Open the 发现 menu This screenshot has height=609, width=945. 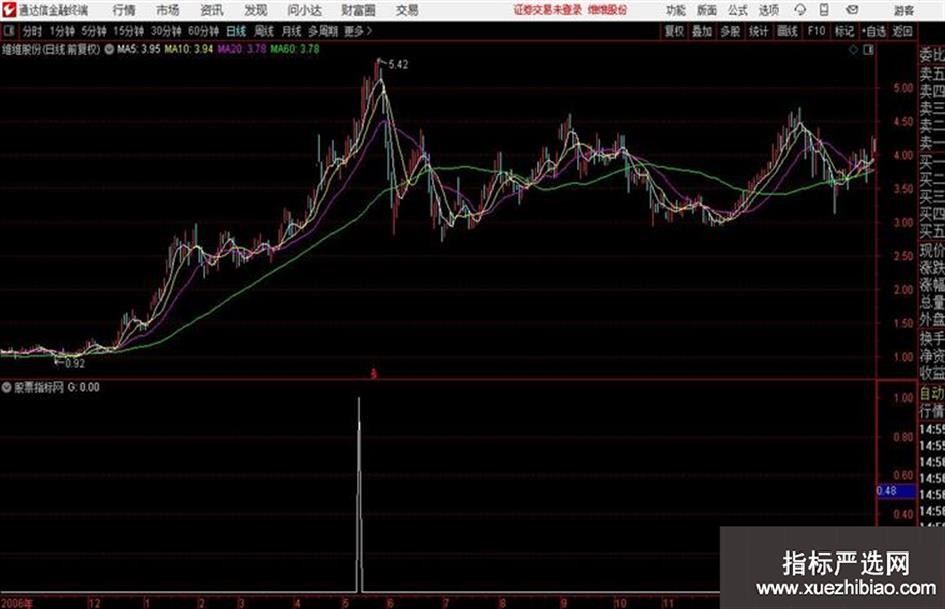(x=256, y=10)
